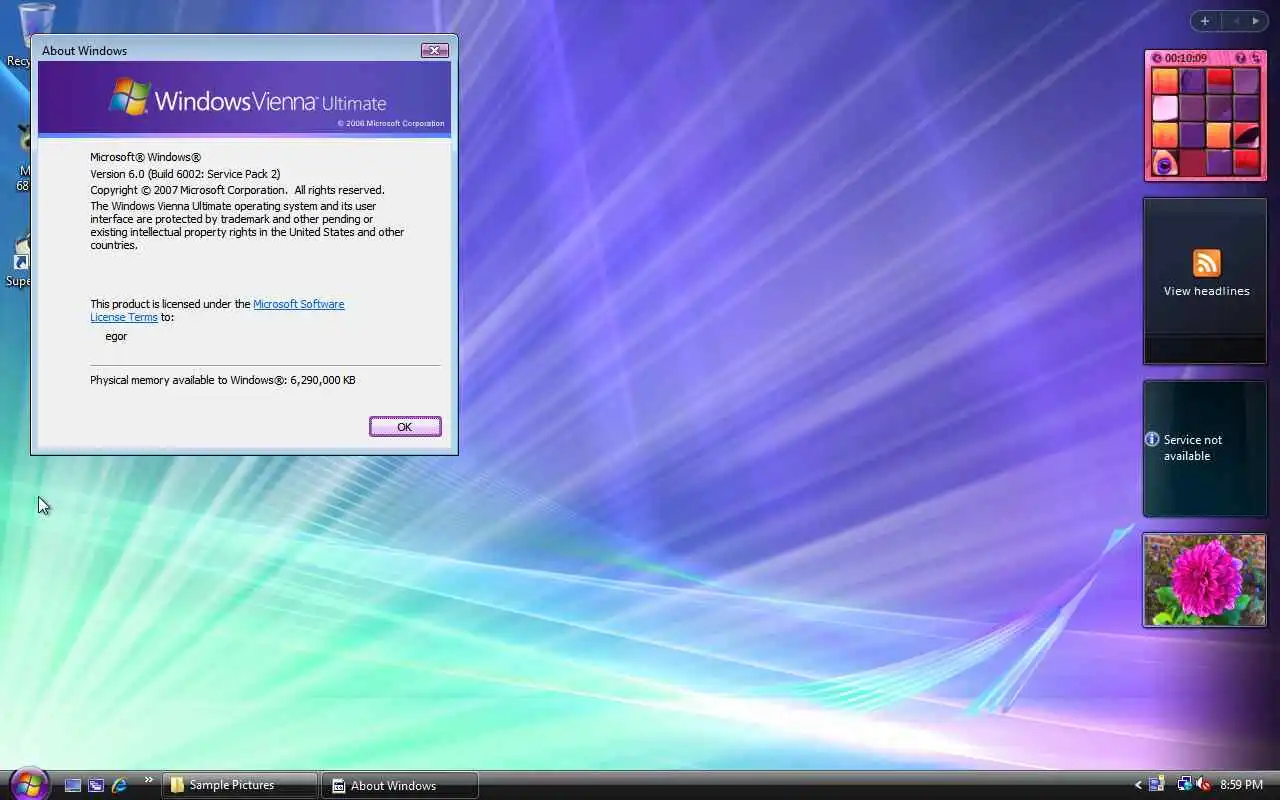This screenshot has height=800, width=1280.
Task: Pause the picture puzzle timer
Action: pyautogui.click(x=1157, y=58)
